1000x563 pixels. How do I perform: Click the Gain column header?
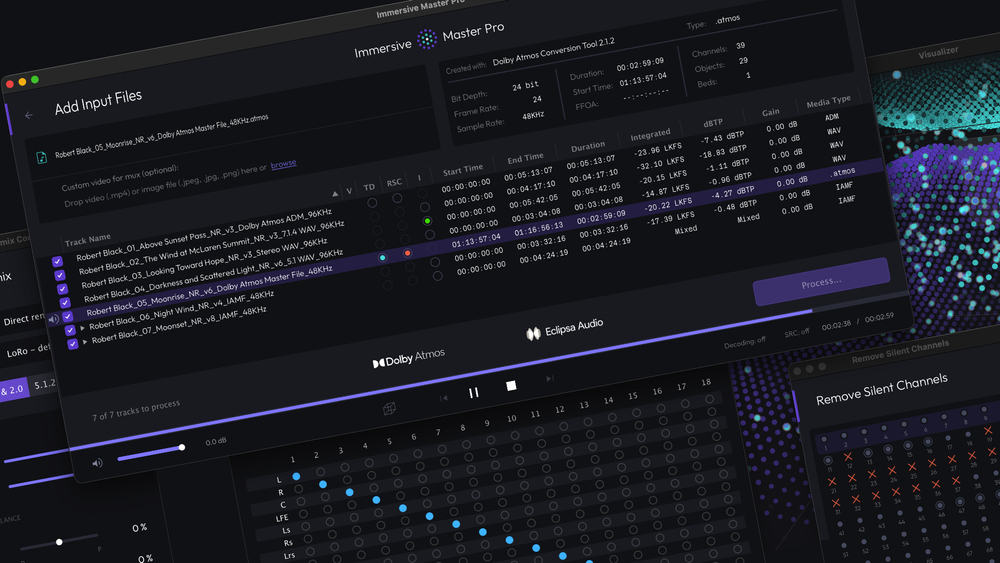coord(770,112)
